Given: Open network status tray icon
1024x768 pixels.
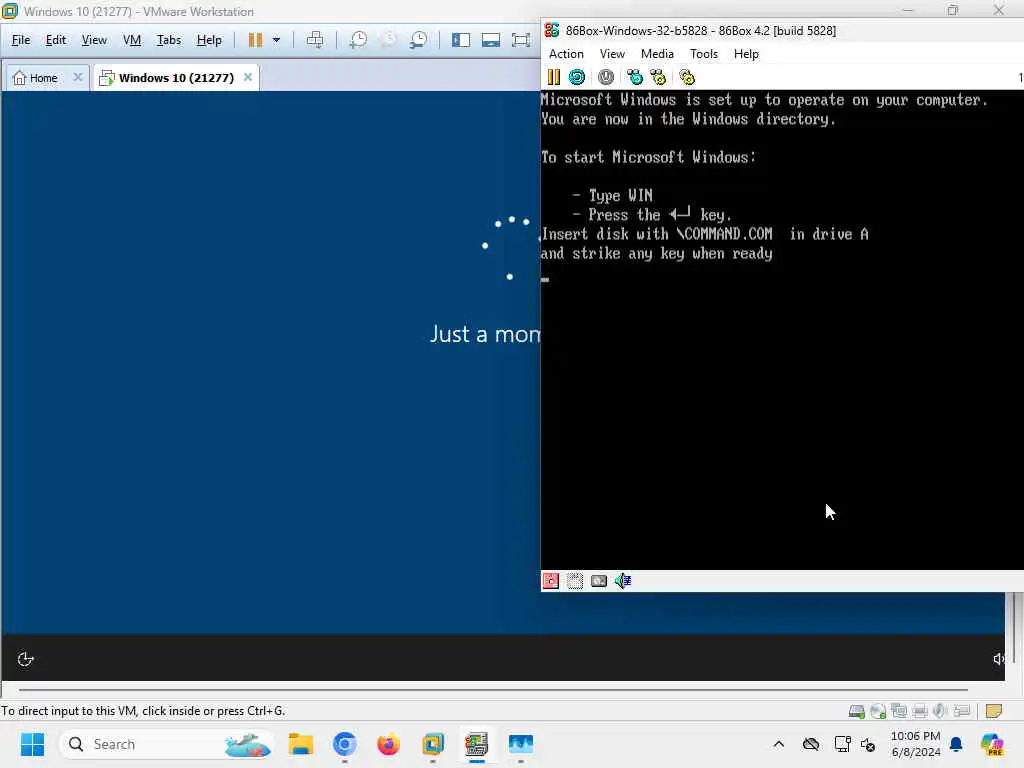Looking at the screenshot, I should [x=842, y=744].
